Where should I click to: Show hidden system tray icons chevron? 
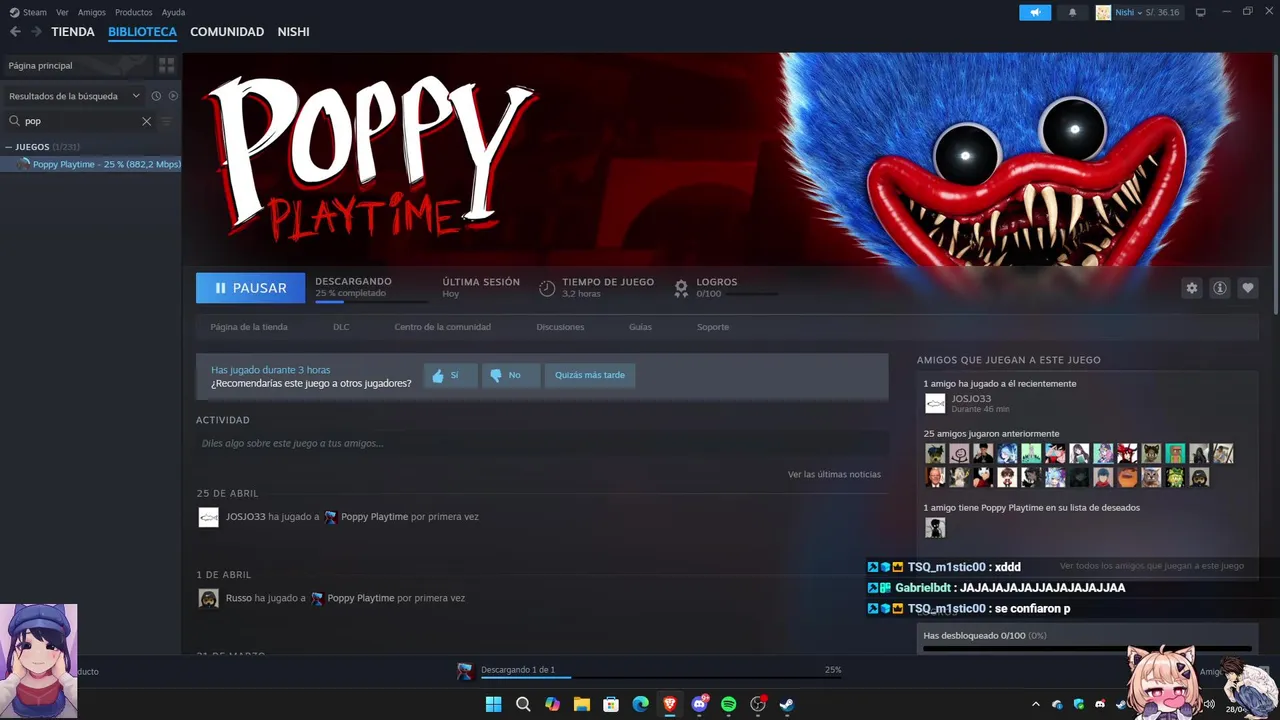1035,704
